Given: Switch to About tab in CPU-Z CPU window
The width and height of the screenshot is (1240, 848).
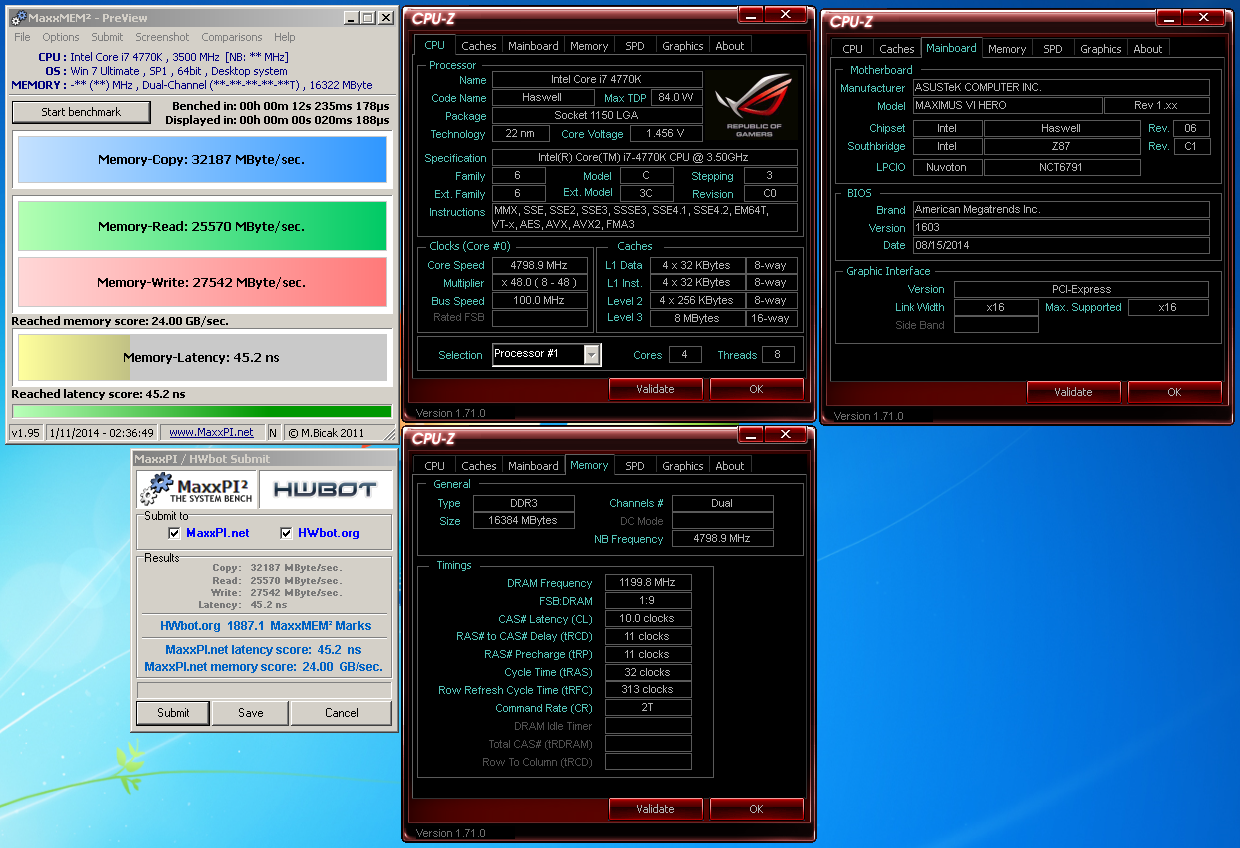Looking at the screenshot, I should (730, 46).
